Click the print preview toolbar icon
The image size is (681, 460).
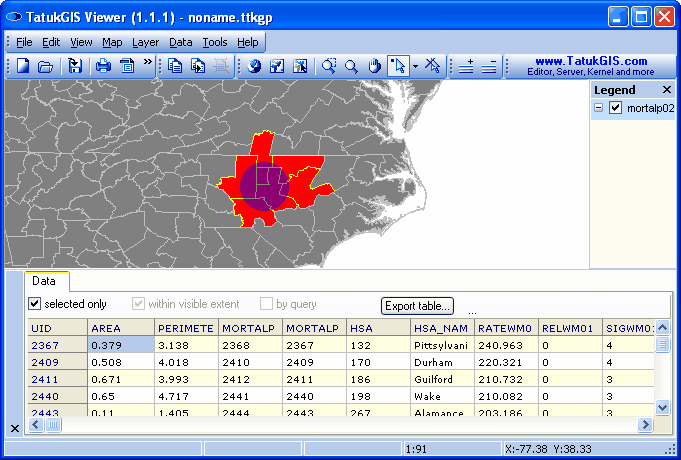pos(127,66)
